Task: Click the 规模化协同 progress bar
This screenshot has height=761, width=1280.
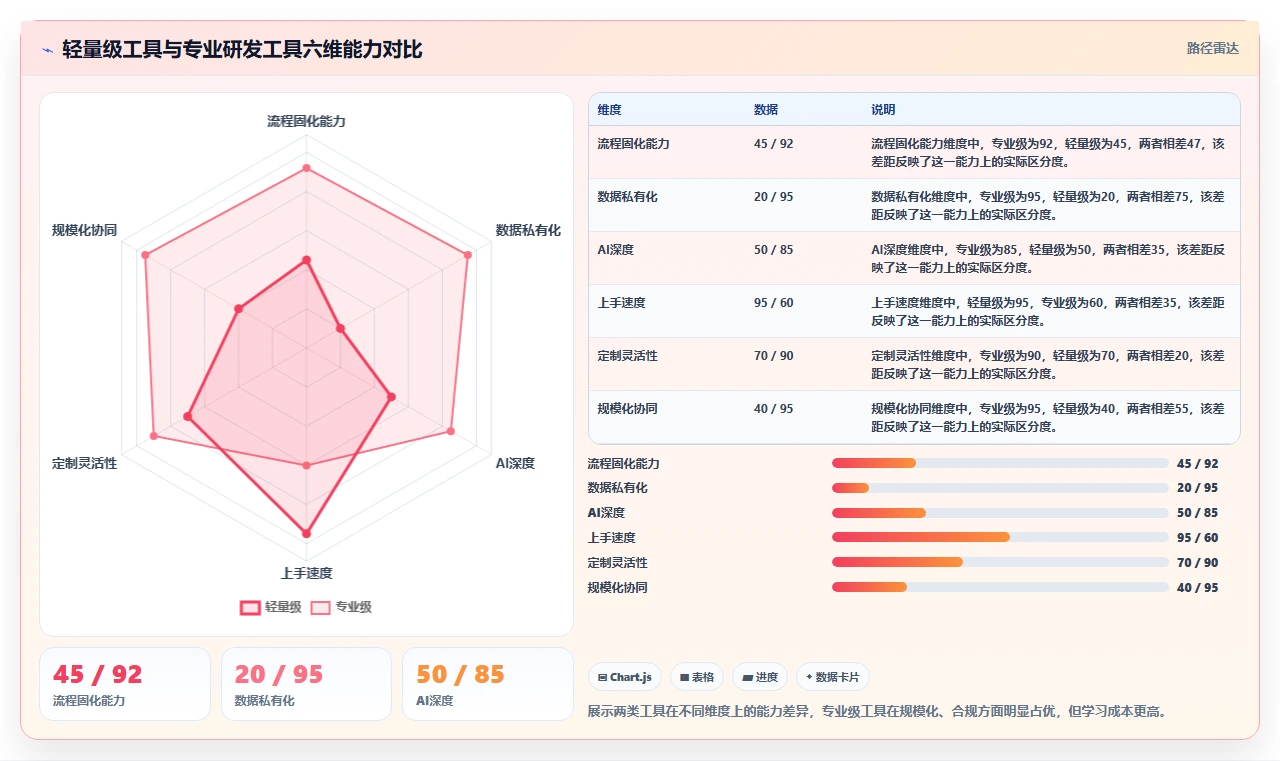Action: [x=1000, y=587]
